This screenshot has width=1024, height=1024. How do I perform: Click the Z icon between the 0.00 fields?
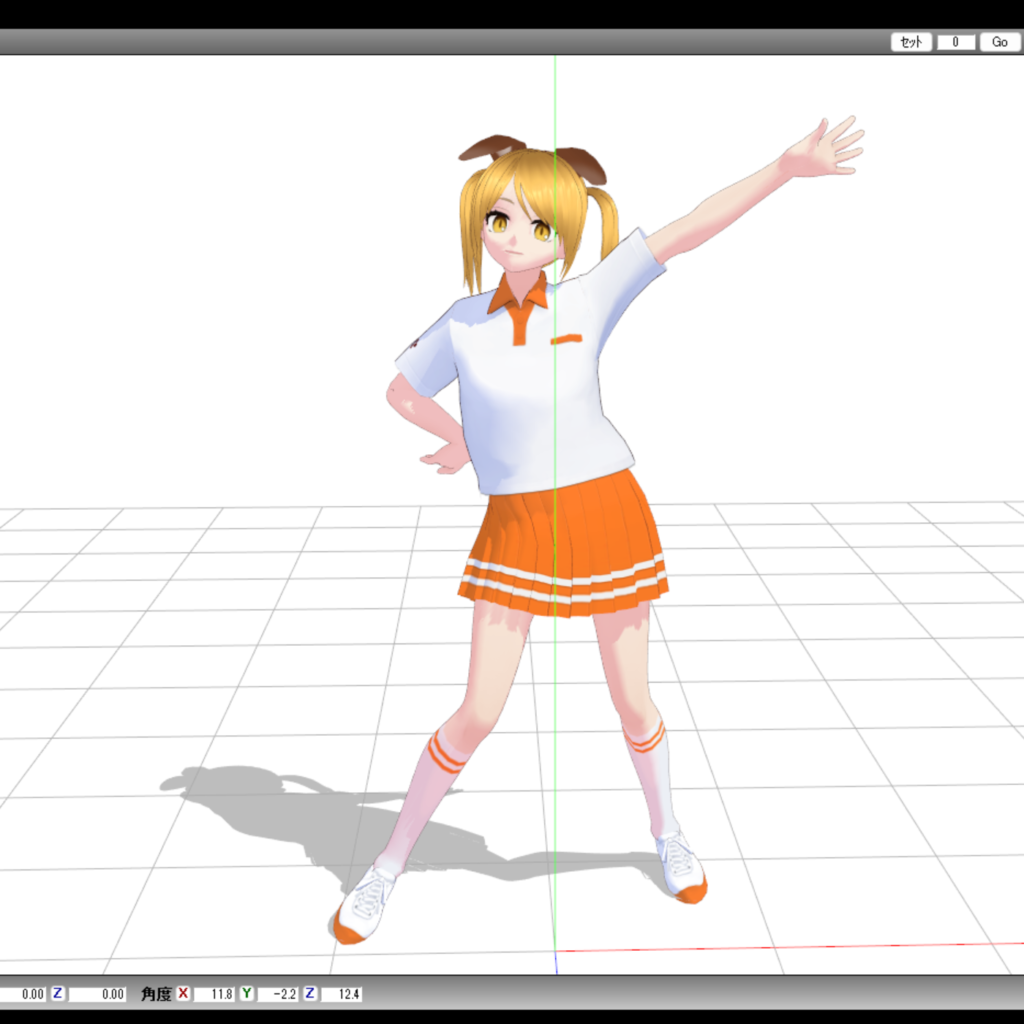[58, 993]
